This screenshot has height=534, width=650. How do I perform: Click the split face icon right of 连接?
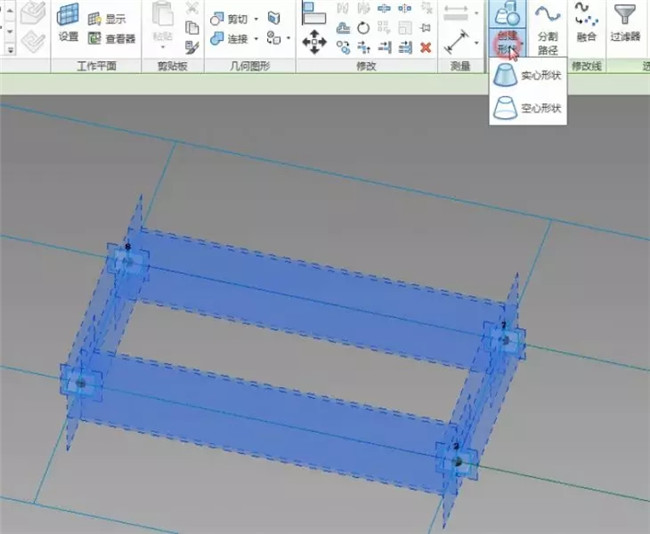coord(274,38)
